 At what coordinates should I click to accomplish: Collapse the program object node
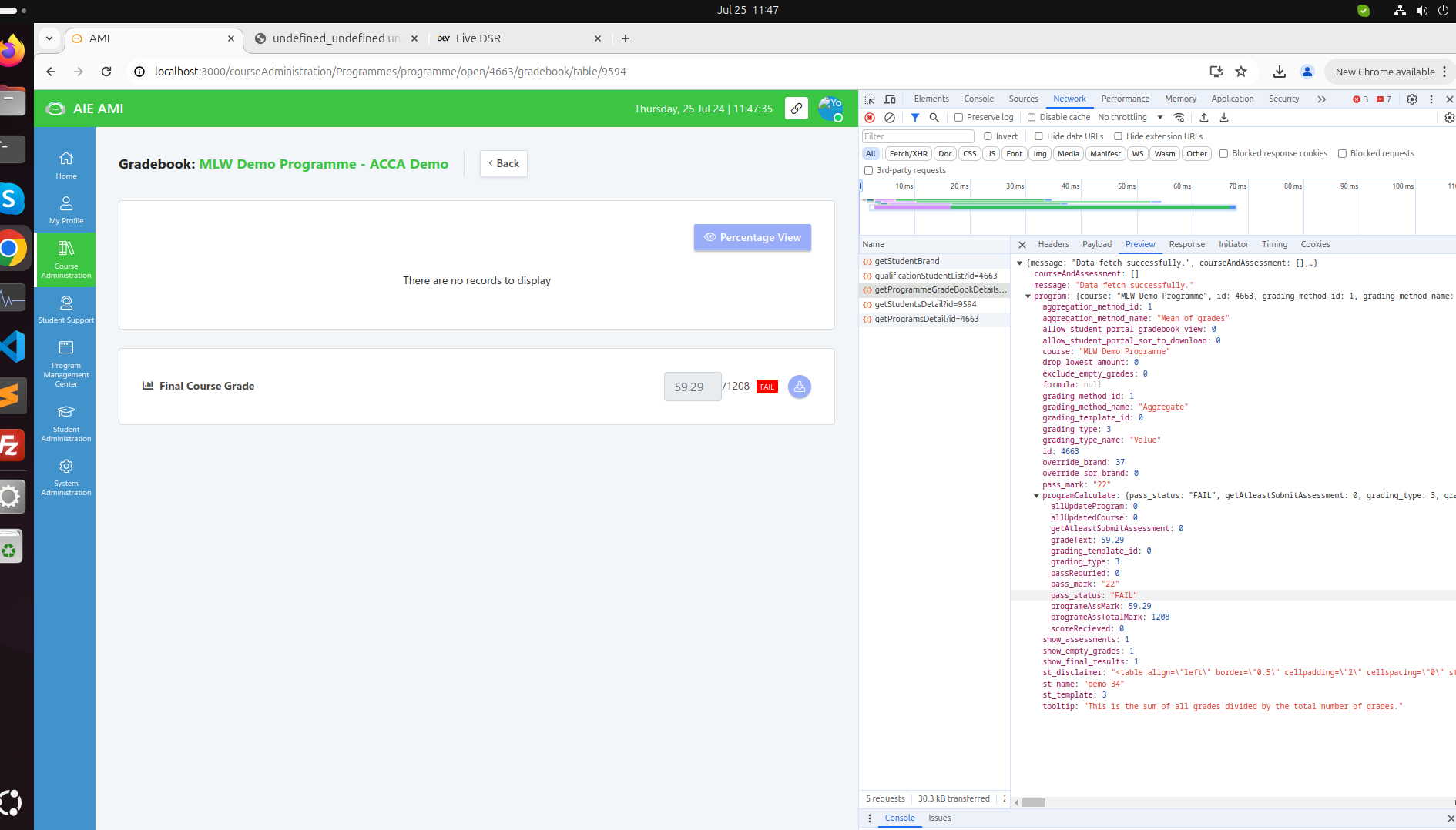pyautogui.click(x=1028, y=296)
